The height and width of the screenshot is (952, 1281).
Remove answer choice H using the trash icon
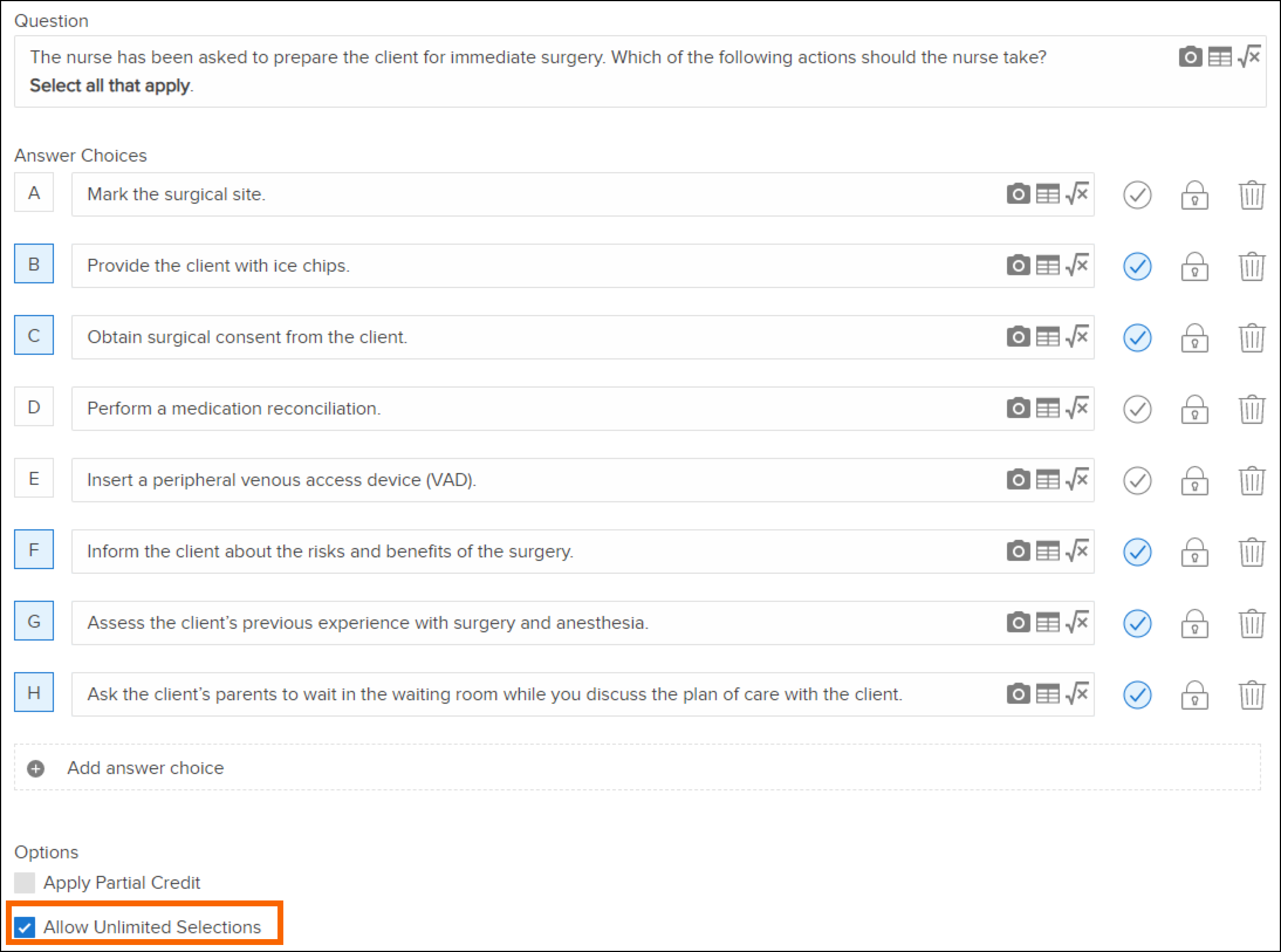[1252, 694]
